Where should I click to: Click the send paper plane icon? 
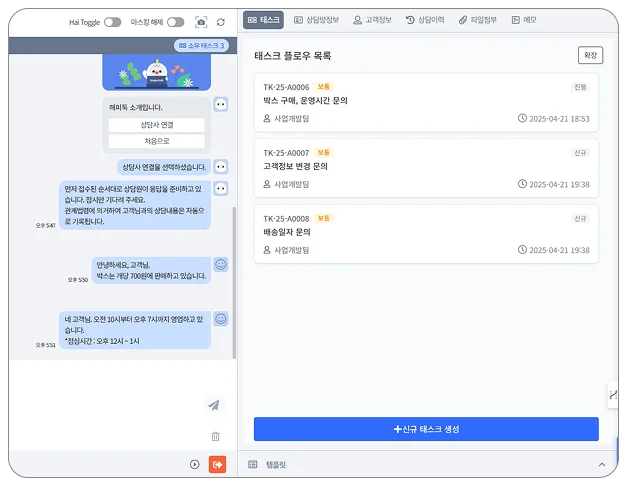tap(214, 405)
